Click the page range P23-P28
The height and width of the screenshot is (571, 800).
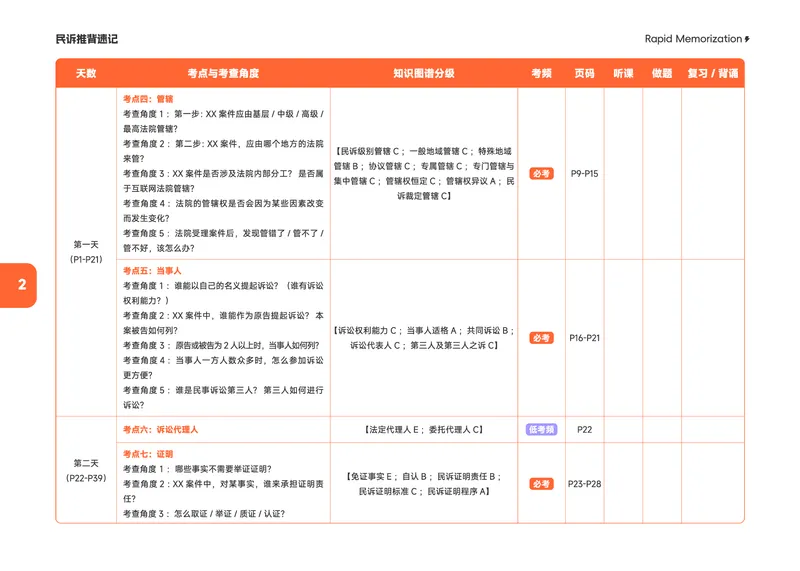point(585,484)
